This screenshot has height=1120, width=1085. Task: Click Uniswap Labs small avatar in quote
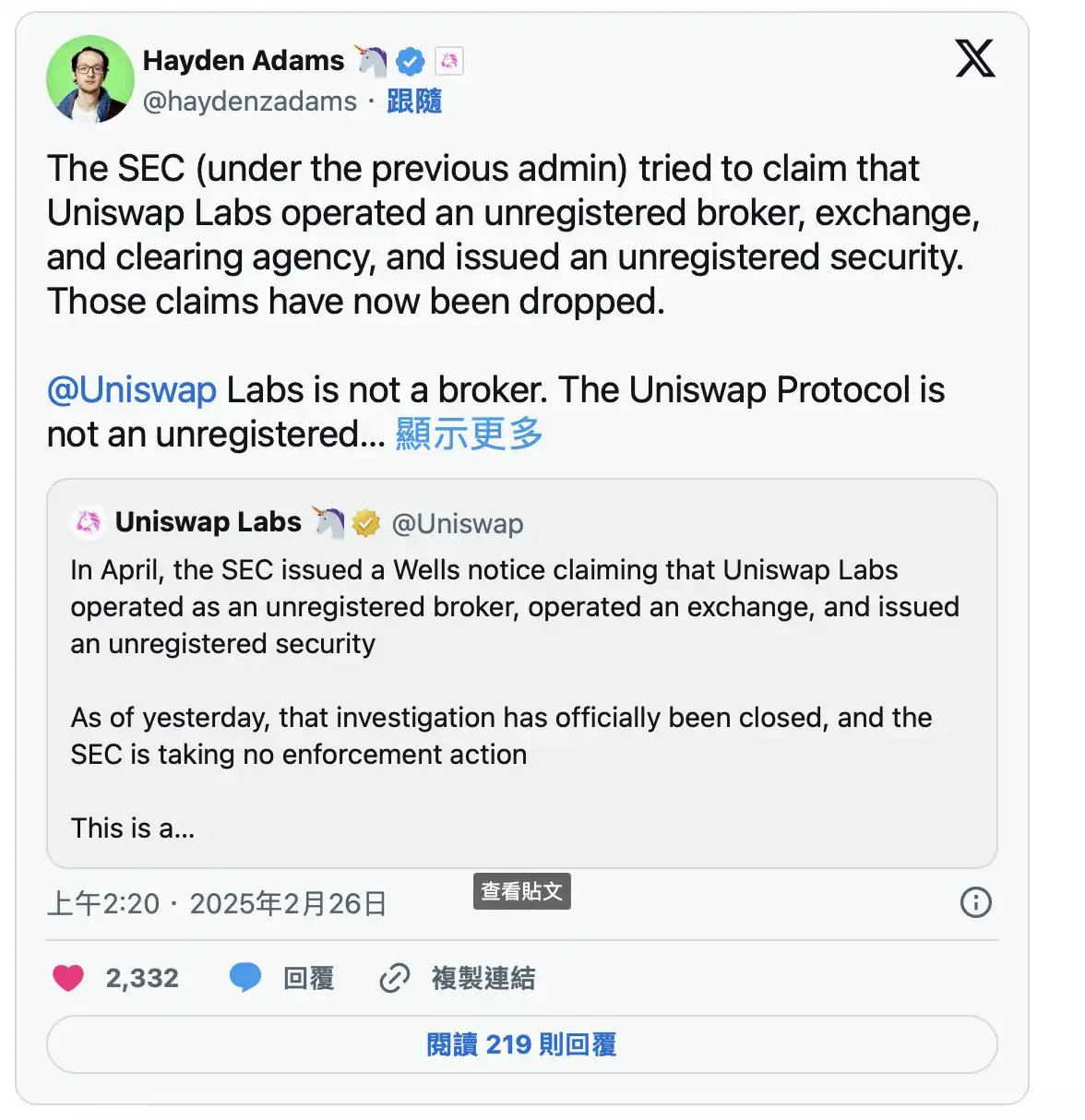click(88, 523)
